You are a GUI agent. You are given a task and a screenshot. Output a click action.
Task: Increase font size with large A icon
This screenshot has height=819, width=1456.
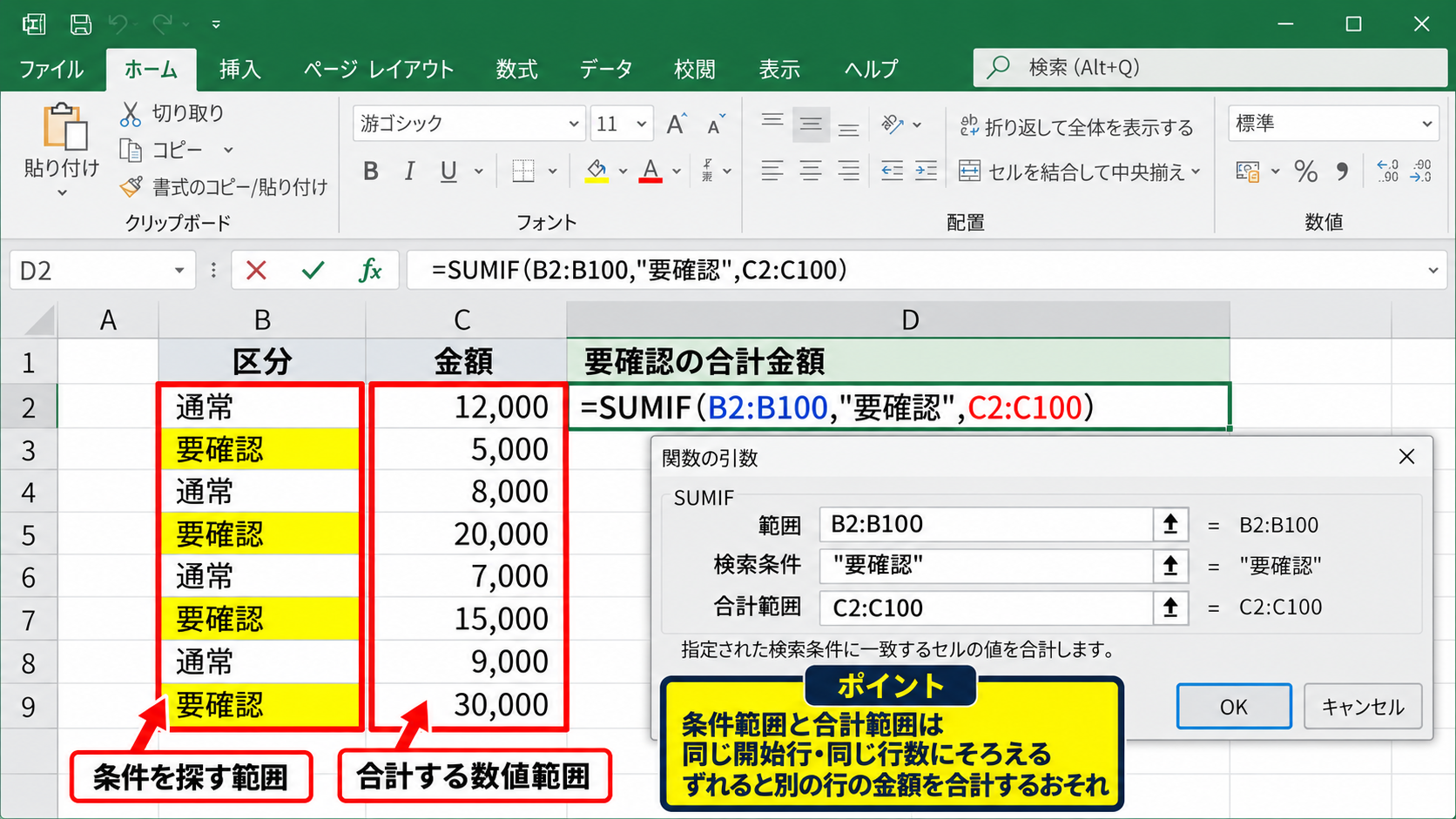pos(677,124)
